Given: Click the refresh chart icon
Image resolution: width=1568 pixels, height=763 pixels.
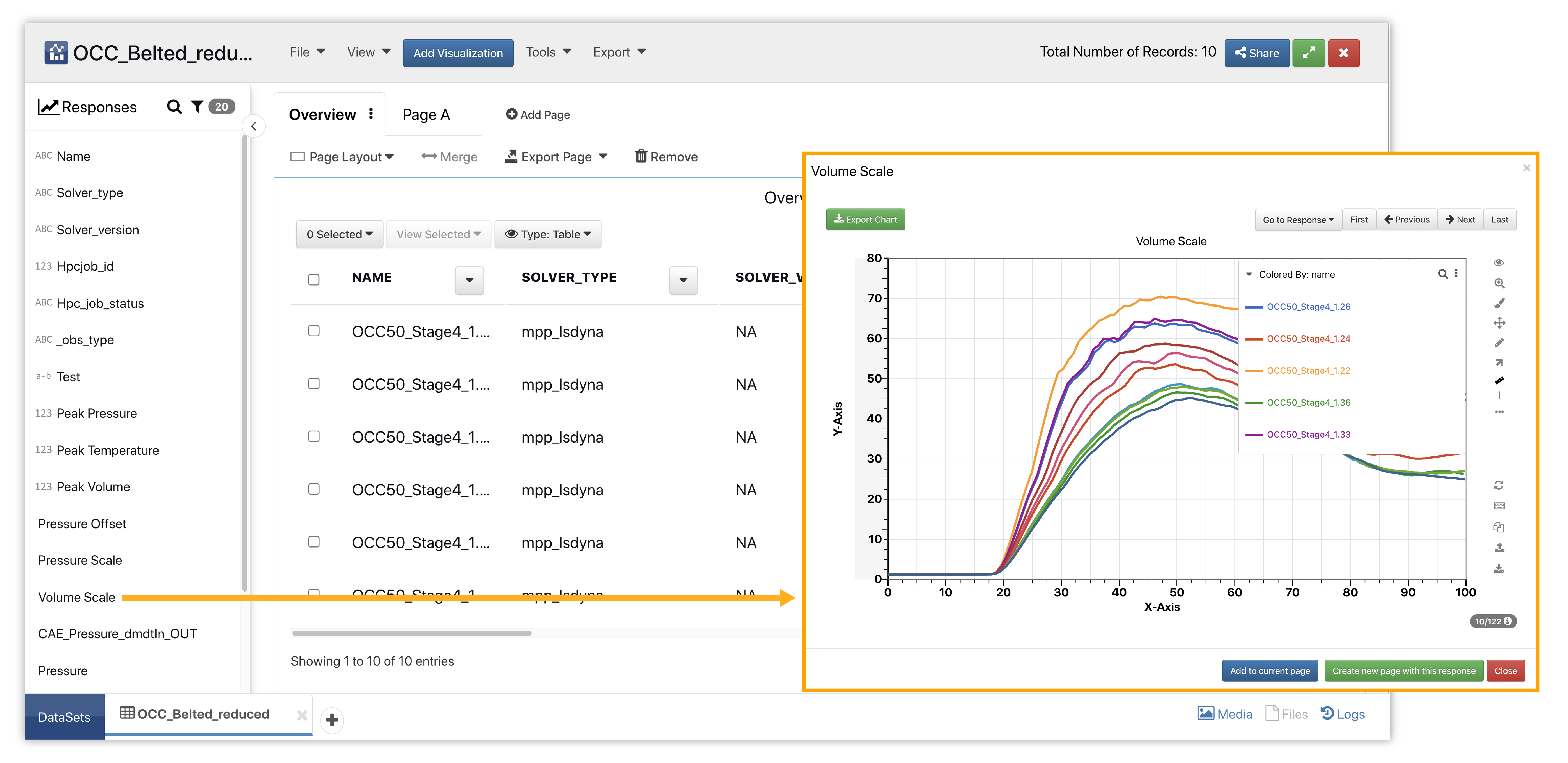Looking at the screenshot, I should click(1499, 485).
